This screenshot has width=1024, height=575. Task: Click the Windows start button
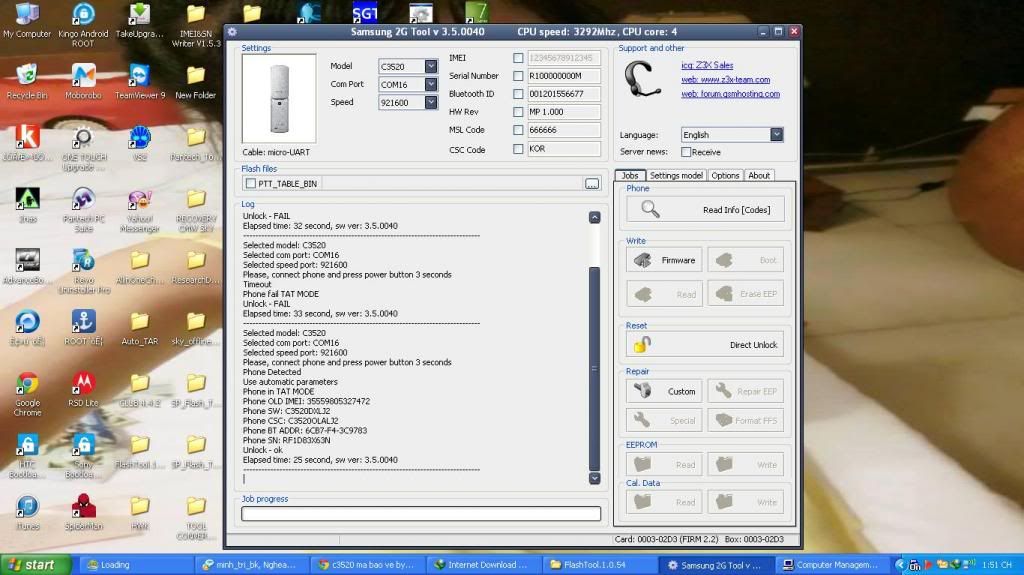[35, 565]
